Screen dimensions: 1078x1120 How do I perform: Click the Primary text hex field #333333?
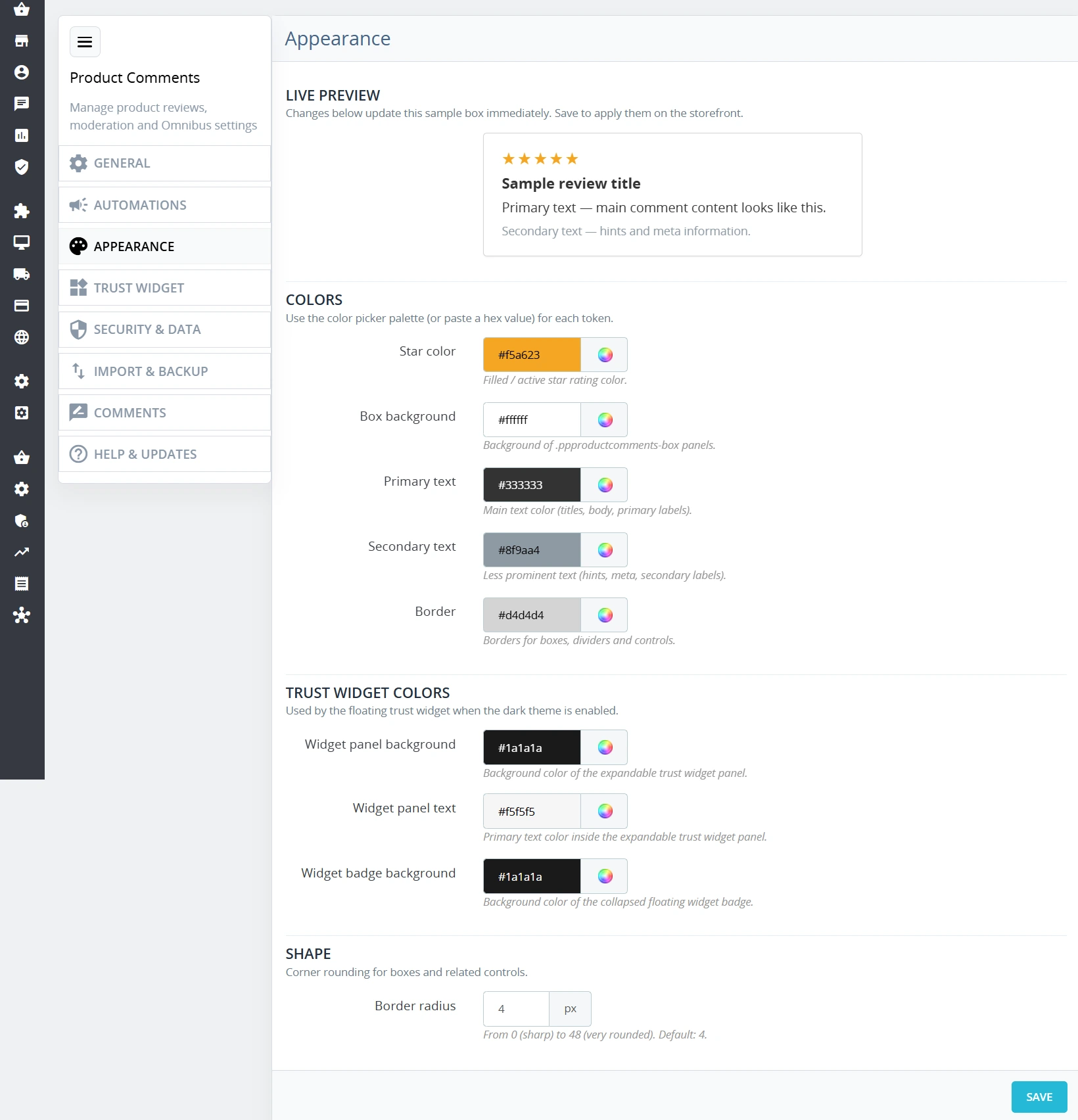(x=532, y=485)
